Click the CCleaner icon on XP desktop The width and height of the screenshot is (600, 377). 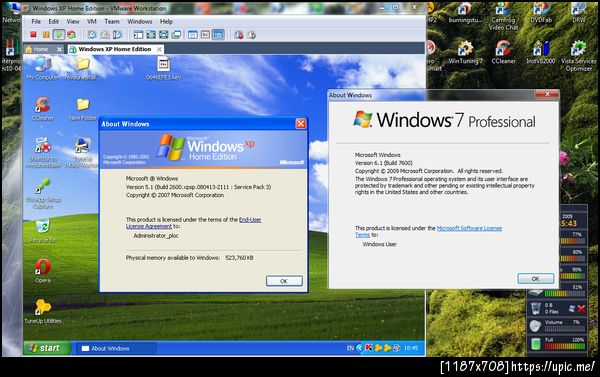pos(43,108)
